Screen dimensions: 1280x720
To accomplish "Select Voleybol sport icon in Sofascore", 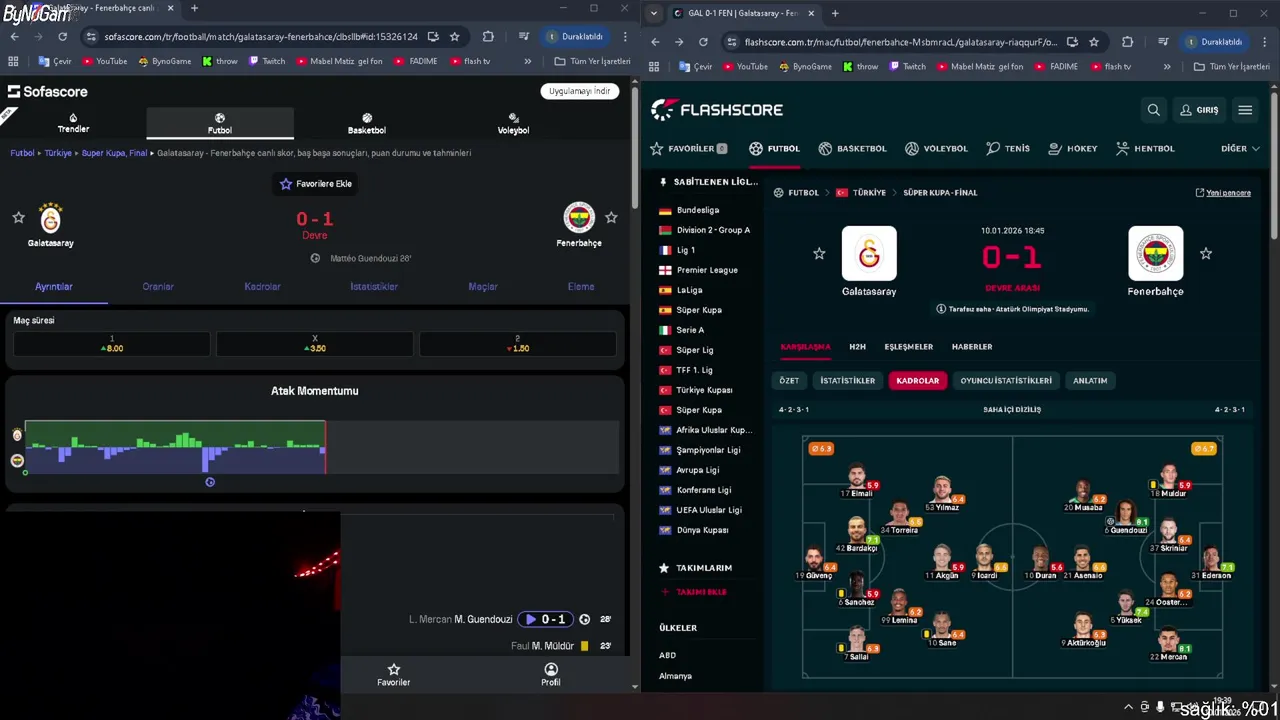I will coord(513,123).
